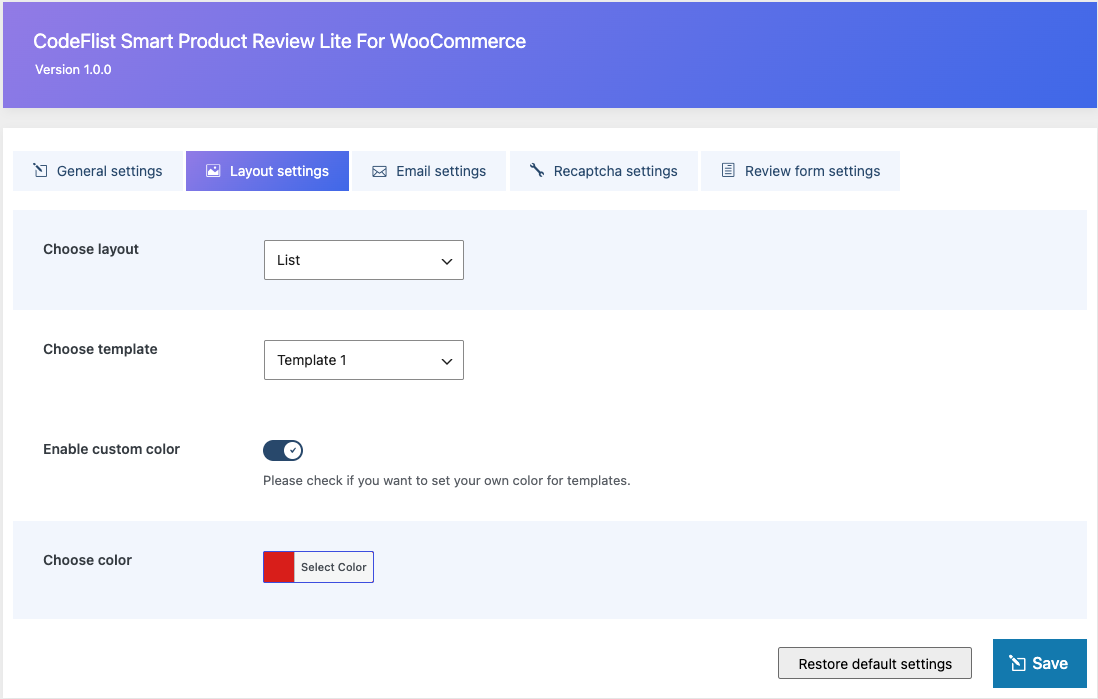Click the General settings tab icon
The height and width of the screenshot is (699, 1098).
coord(41,170)
